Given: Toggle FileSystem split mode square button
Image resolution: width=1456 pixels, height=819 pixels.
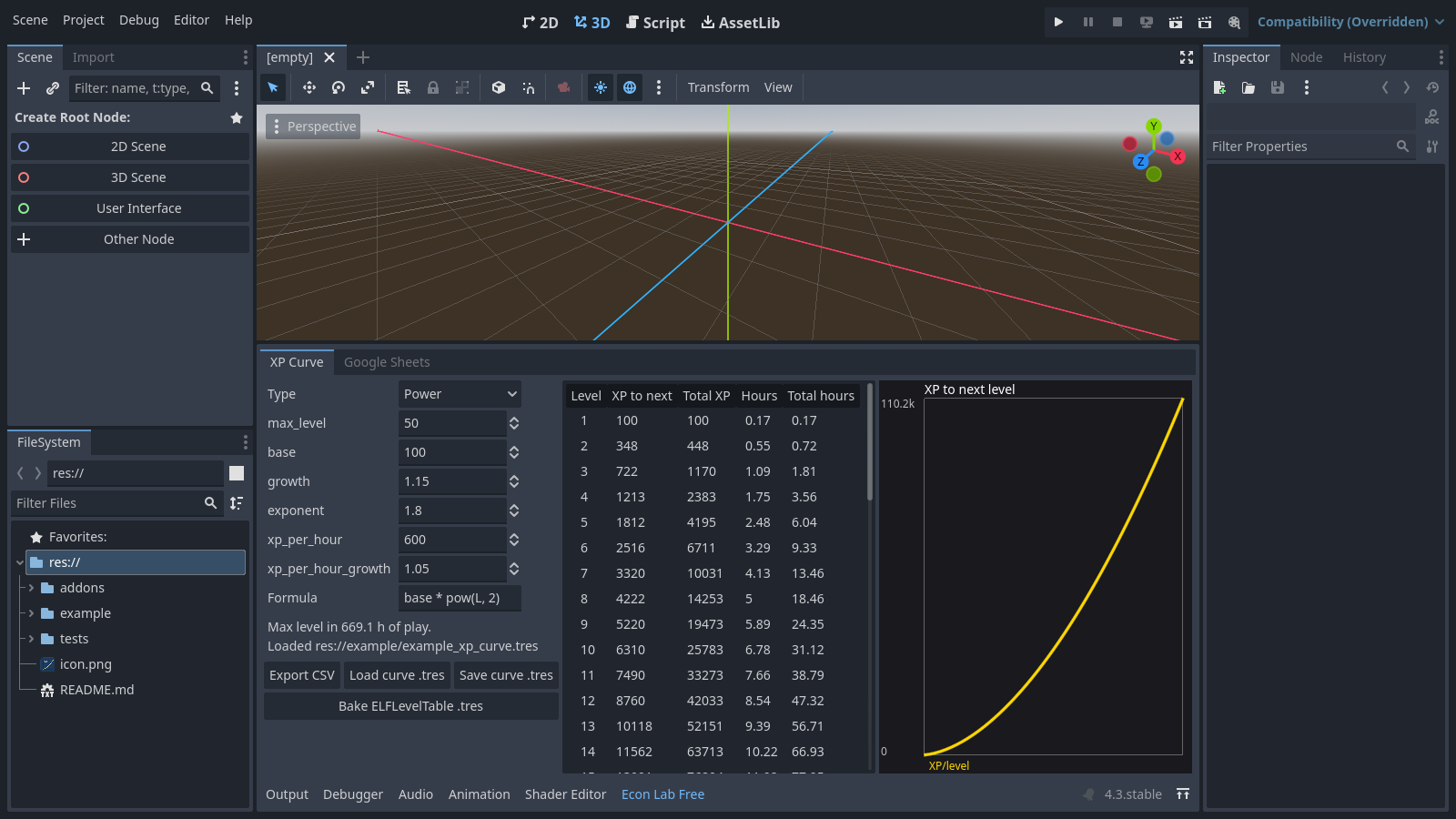Looking at the screenshot, I should click(x=237, y=473).
